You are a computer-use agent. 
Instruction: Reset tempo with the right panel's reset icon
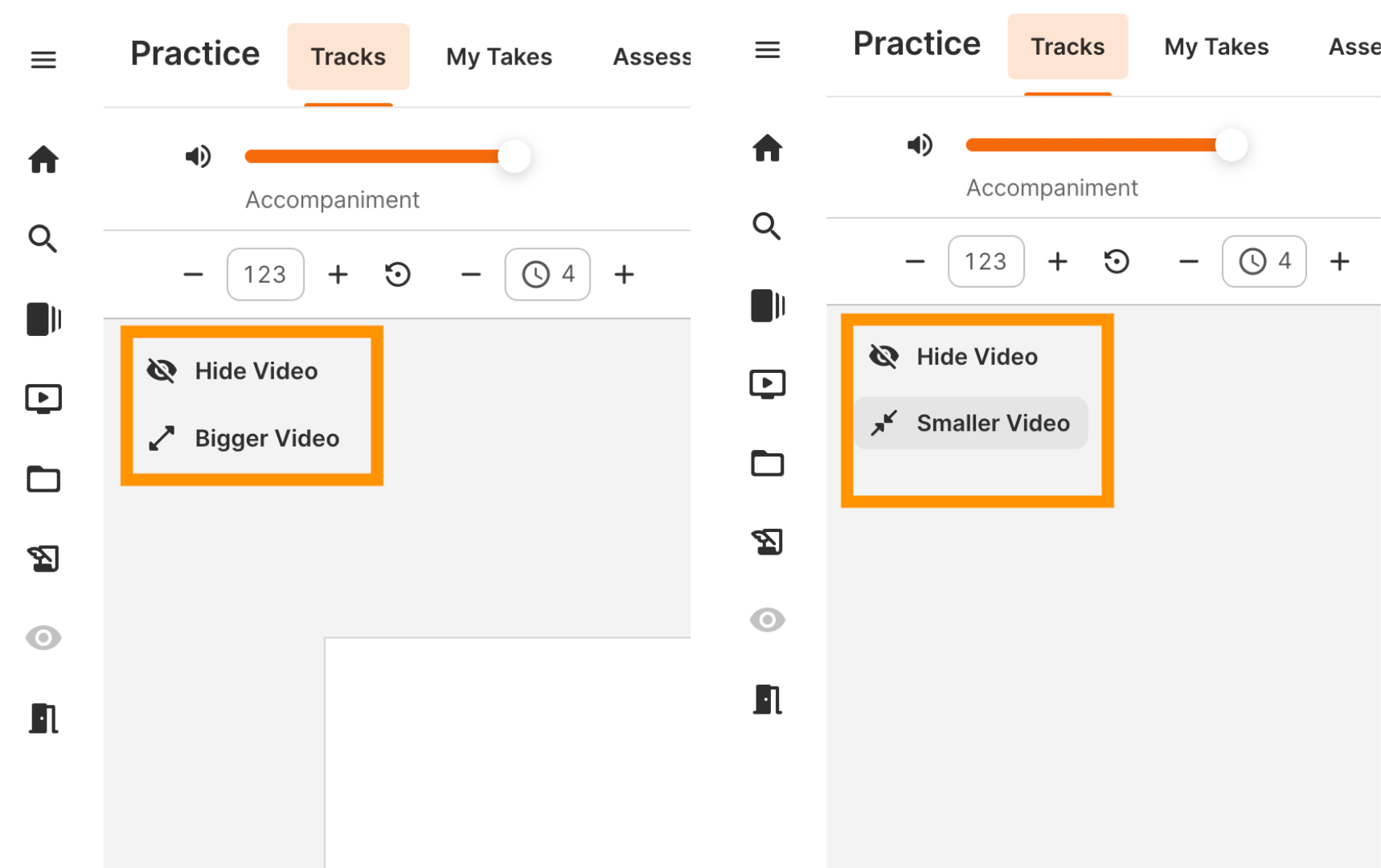tap(1117, 261)
